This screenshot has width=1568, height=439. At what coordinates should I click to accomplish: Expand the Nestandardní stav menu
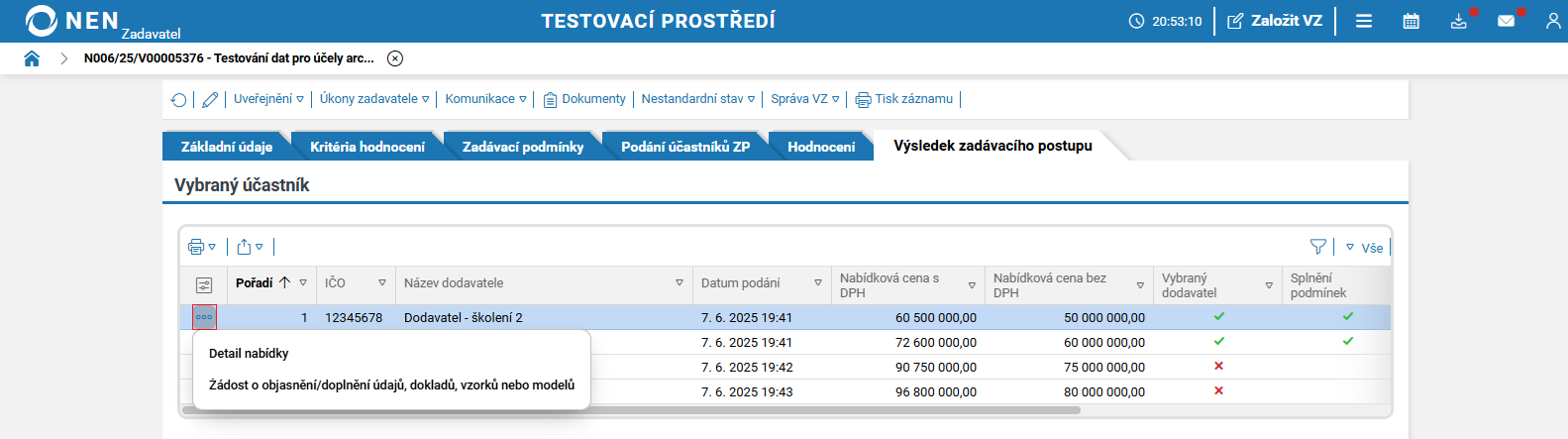pos(698,99)
